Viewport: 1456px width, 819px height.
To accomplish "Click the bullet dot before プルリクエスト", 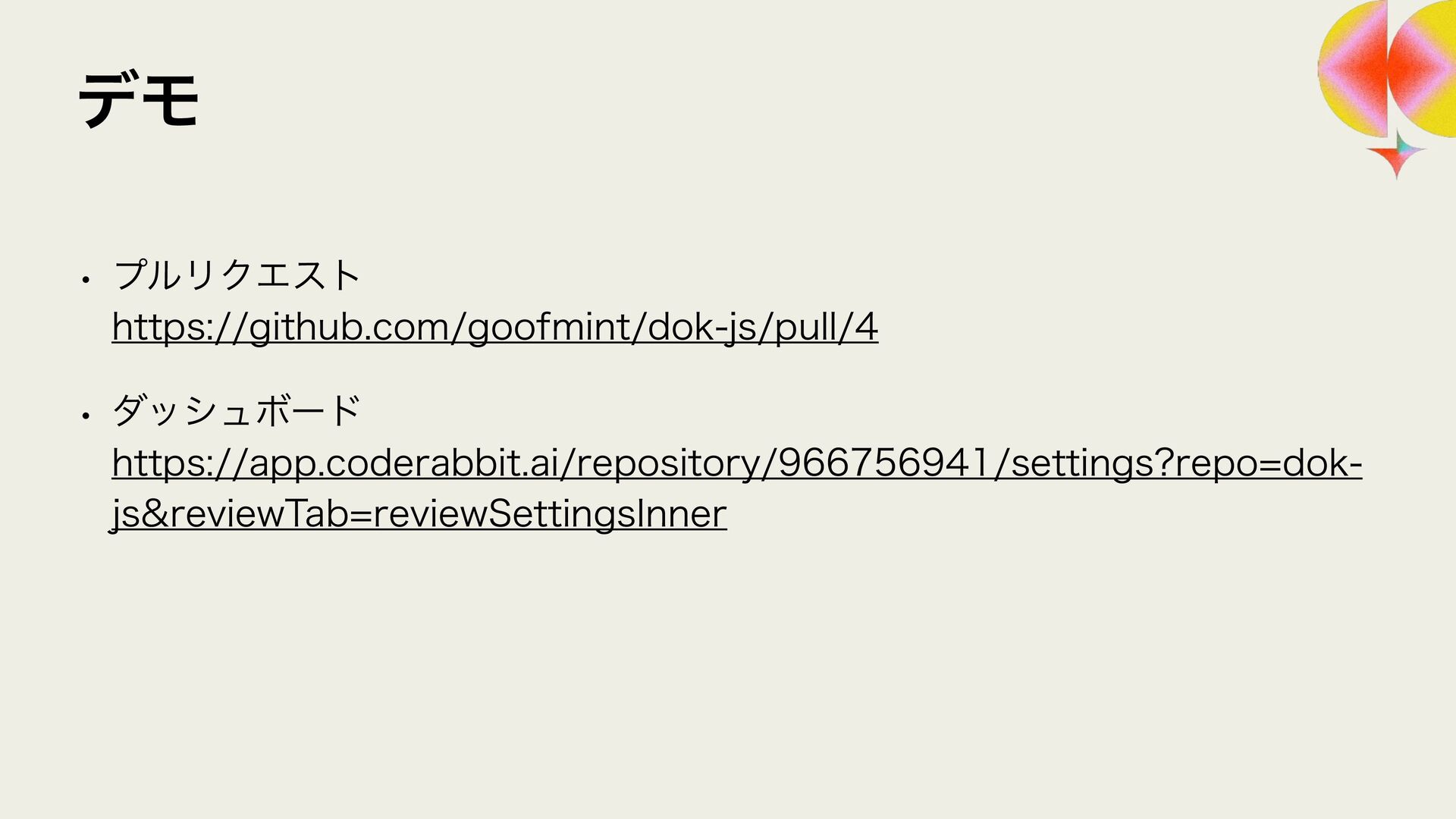I will [87, 280].
